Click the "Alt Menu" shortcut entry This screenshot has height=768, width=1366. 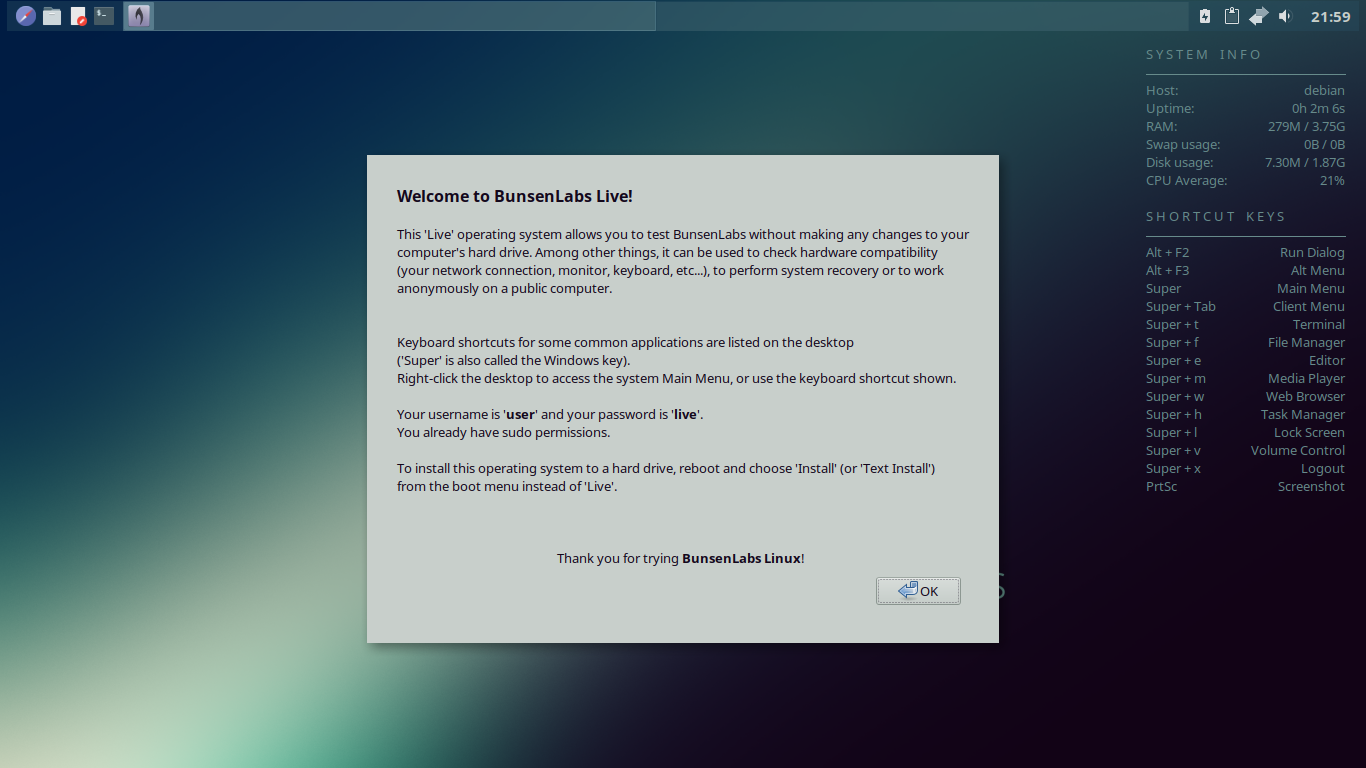click(1318, 271)
